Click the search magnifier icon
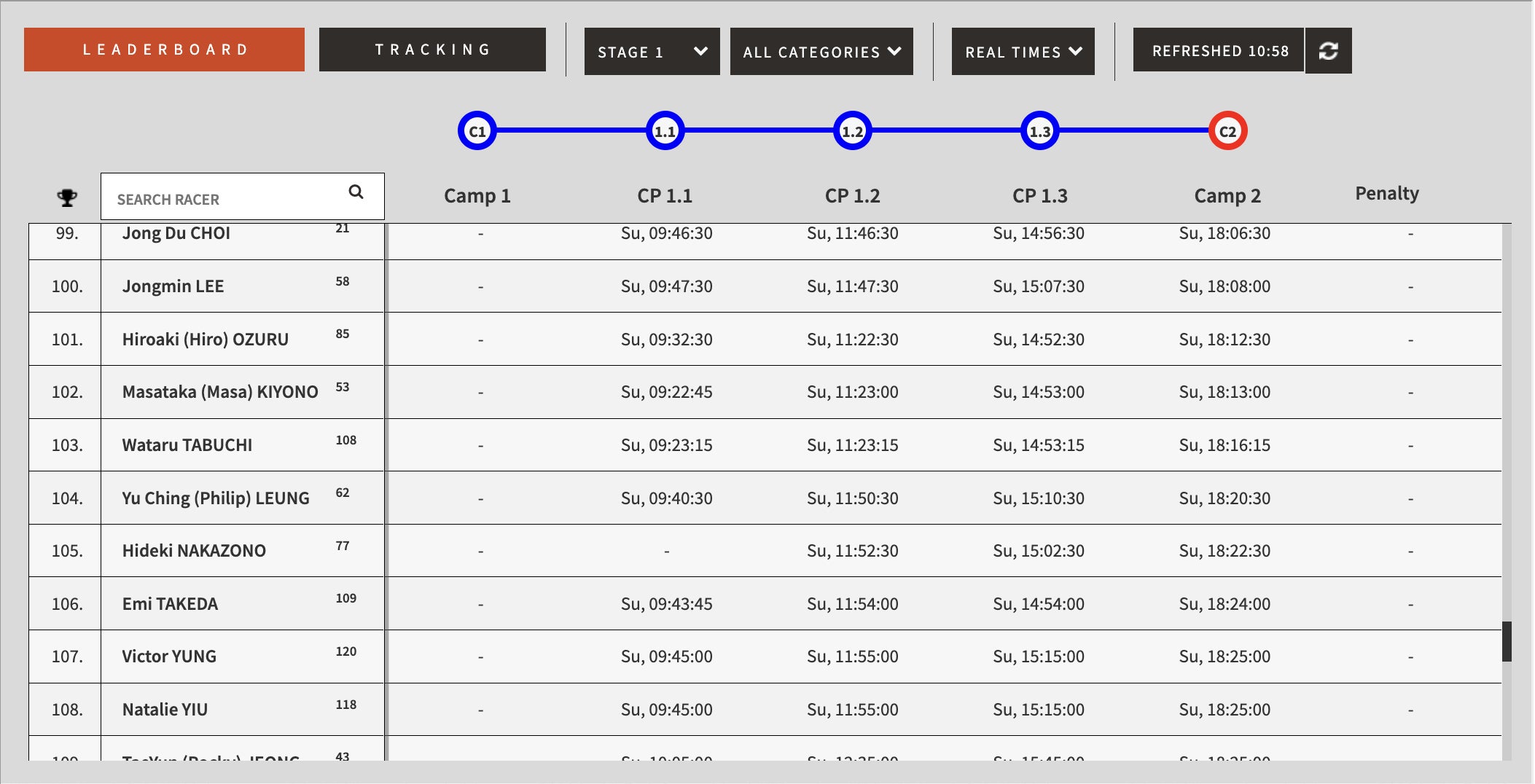 pyautogui.click(x=356, y=192)
